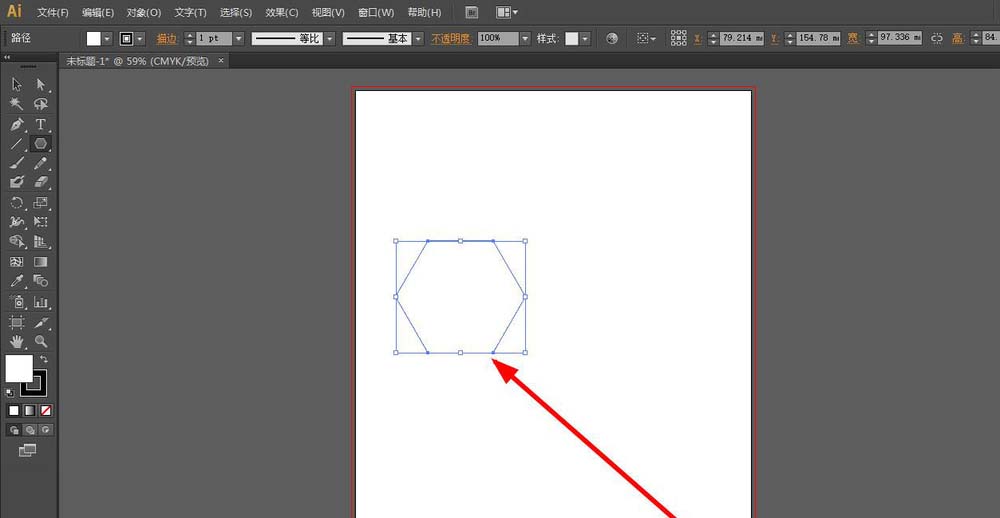Set paint mode to Color

tap(14, 410)
